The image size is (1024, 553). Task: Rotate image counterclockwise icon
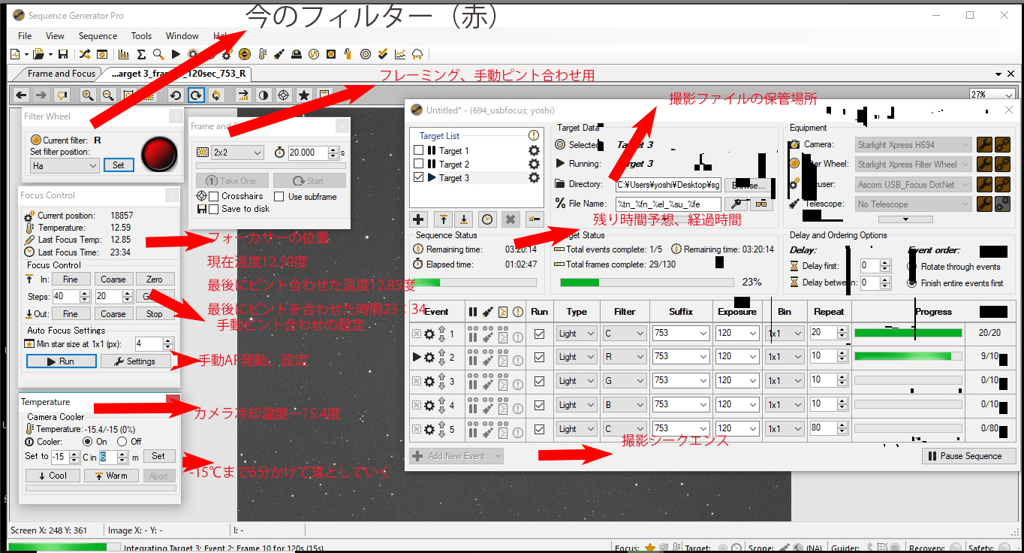click(x=175, y=95)
